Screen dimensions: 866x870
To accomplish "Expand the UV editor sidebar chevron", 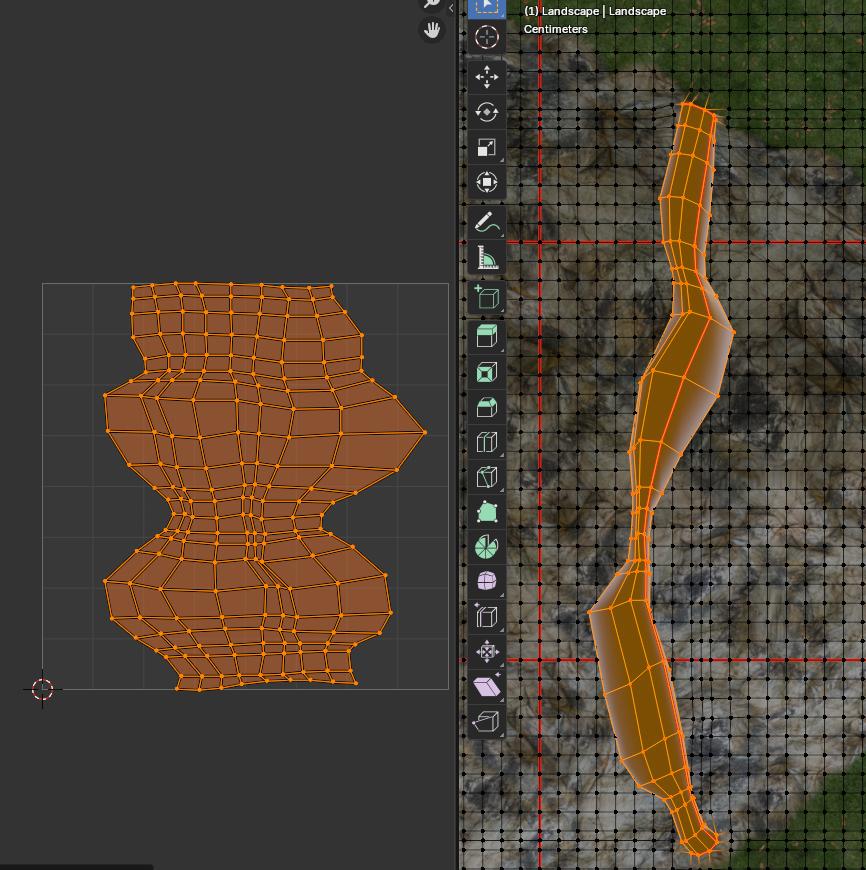I will point(451,8).
